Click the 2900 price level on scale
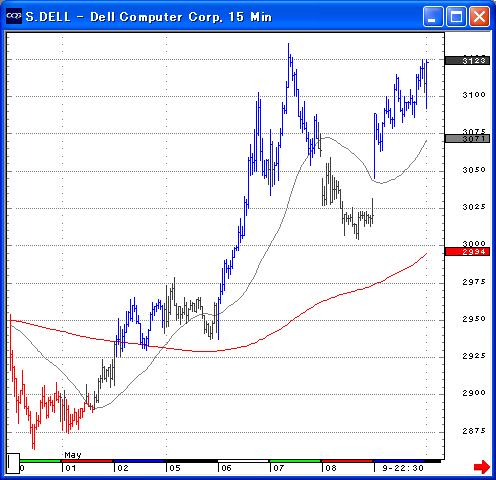Viewport: 496px width, 480px height. pyautogui.click(x=474, y=393)
